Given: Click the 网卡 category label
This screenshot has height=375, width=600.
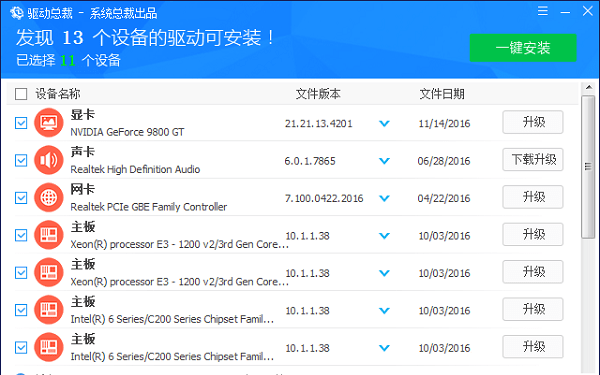Looking at the screenshot, I should [83, 189].
